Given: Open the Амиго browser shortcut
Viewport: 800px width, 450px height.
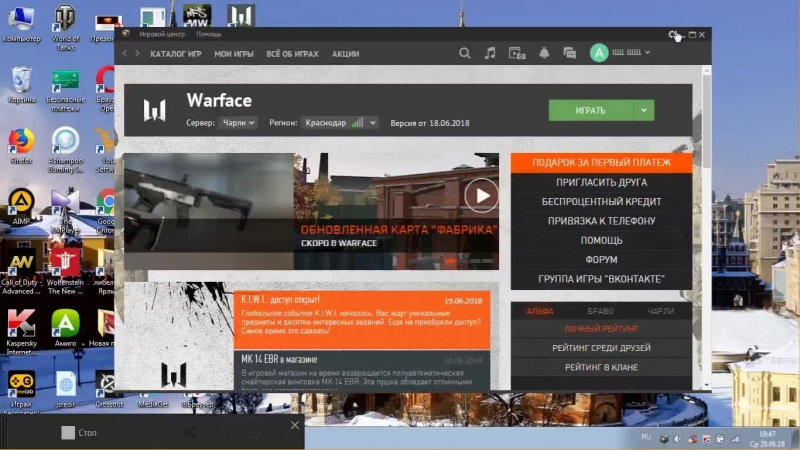Looking at the screenshot, I should [x=65, y=328].
